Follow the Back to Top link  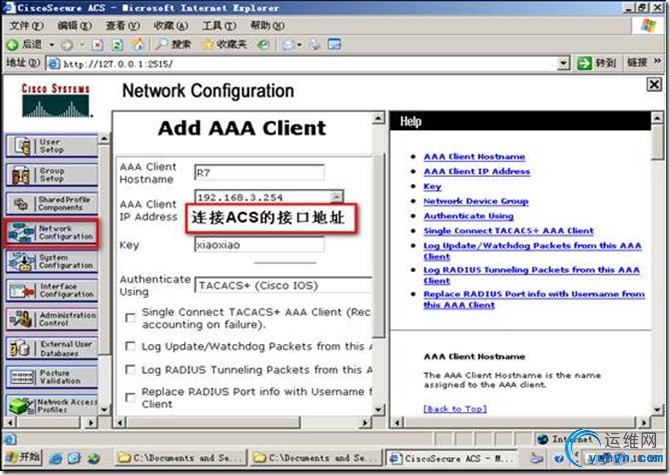click(455, 409)
